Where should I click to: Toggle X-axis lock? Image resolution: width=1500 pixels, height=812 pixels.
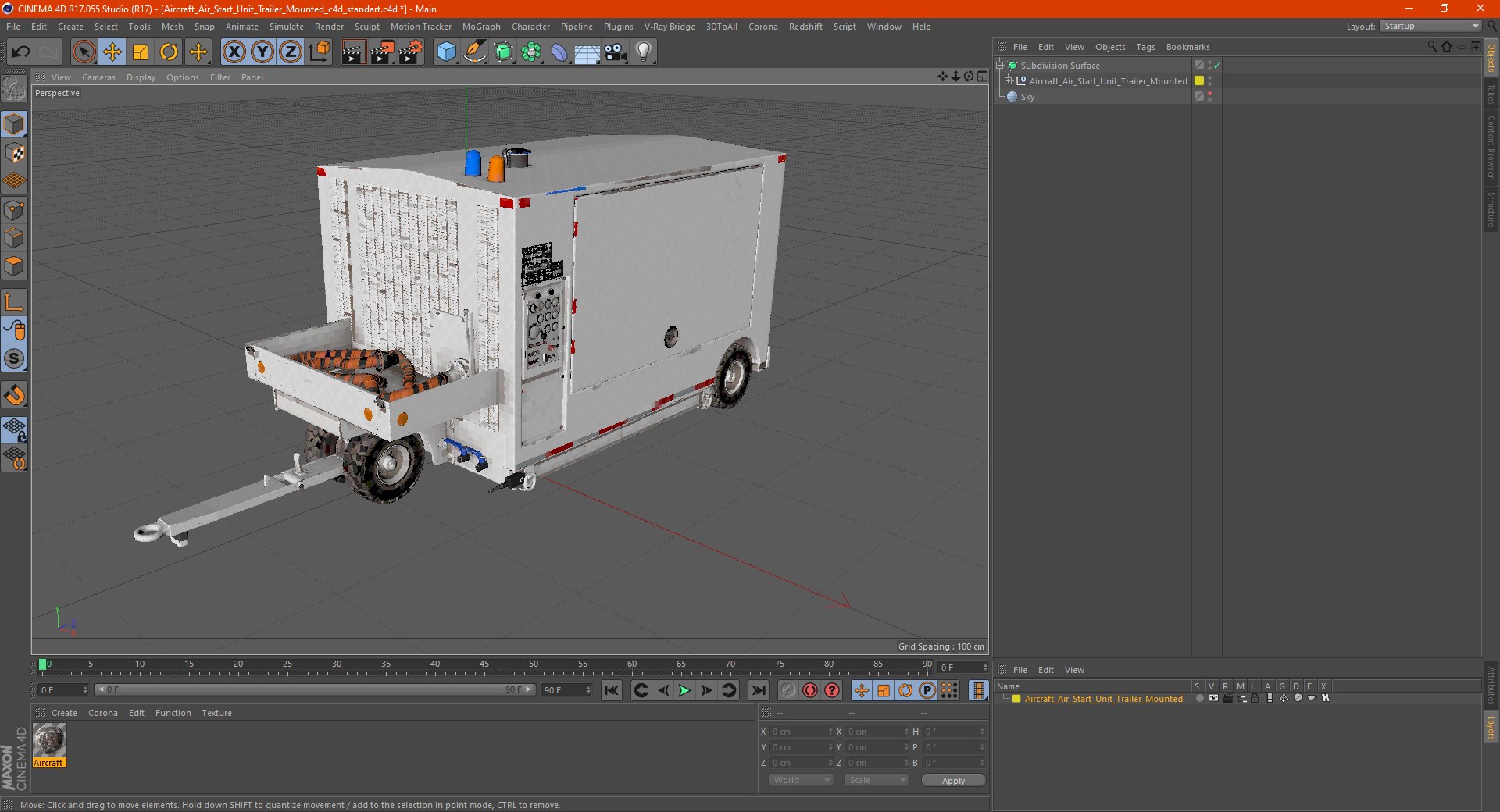(234, 52)
